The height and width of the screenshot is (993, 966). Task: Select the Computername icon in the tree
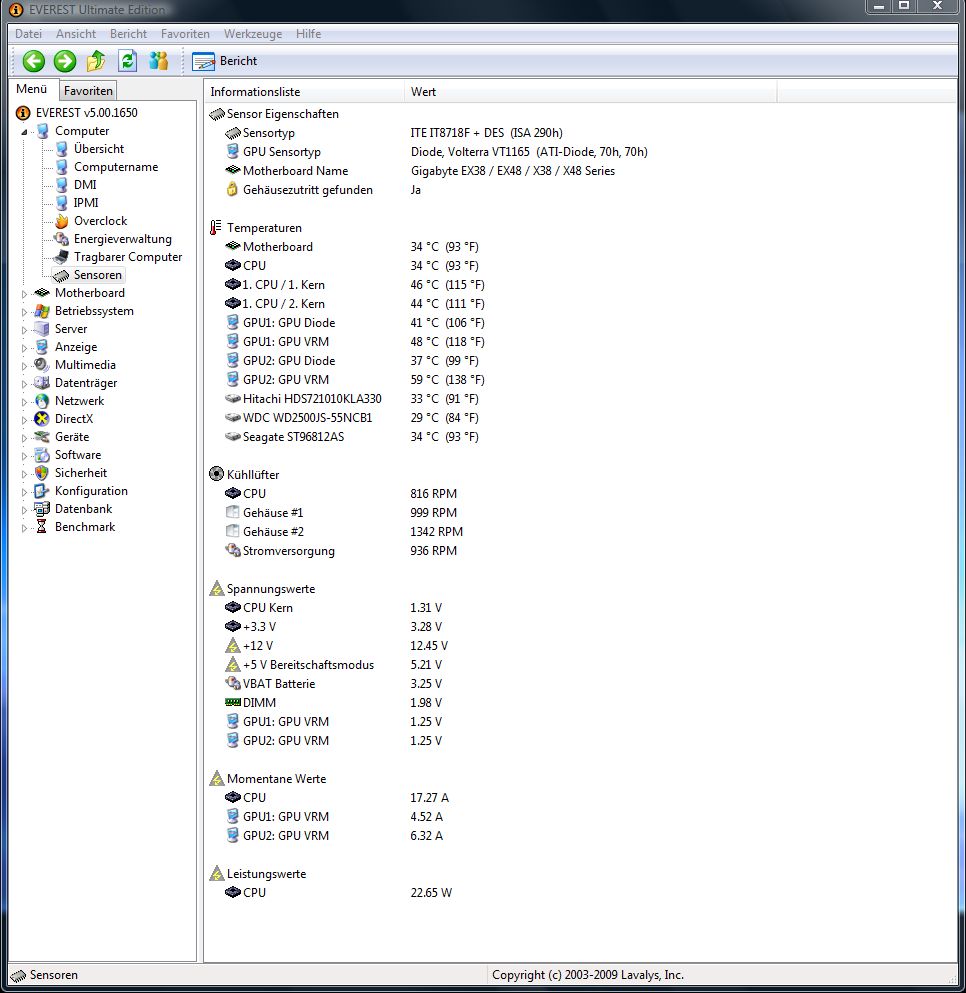[61, 167]
